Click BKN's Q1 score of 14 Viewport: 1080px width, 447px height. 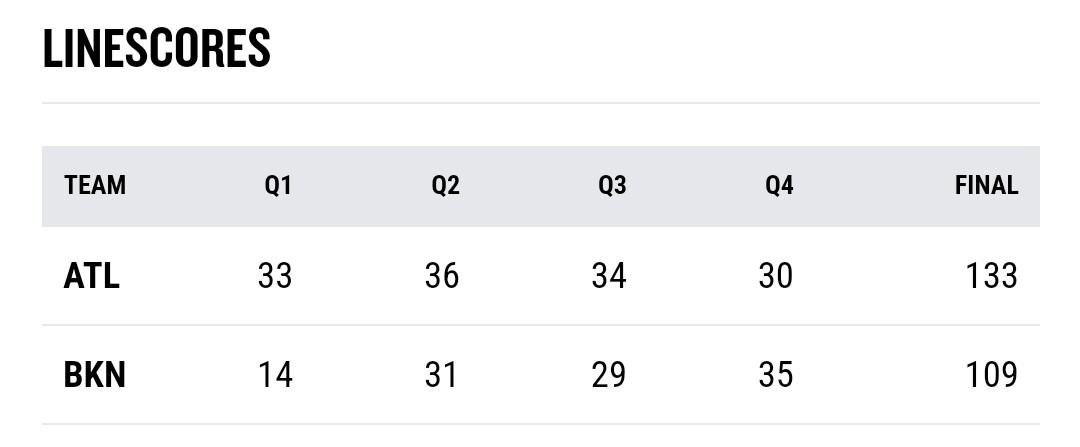click(x=276, y=375)
